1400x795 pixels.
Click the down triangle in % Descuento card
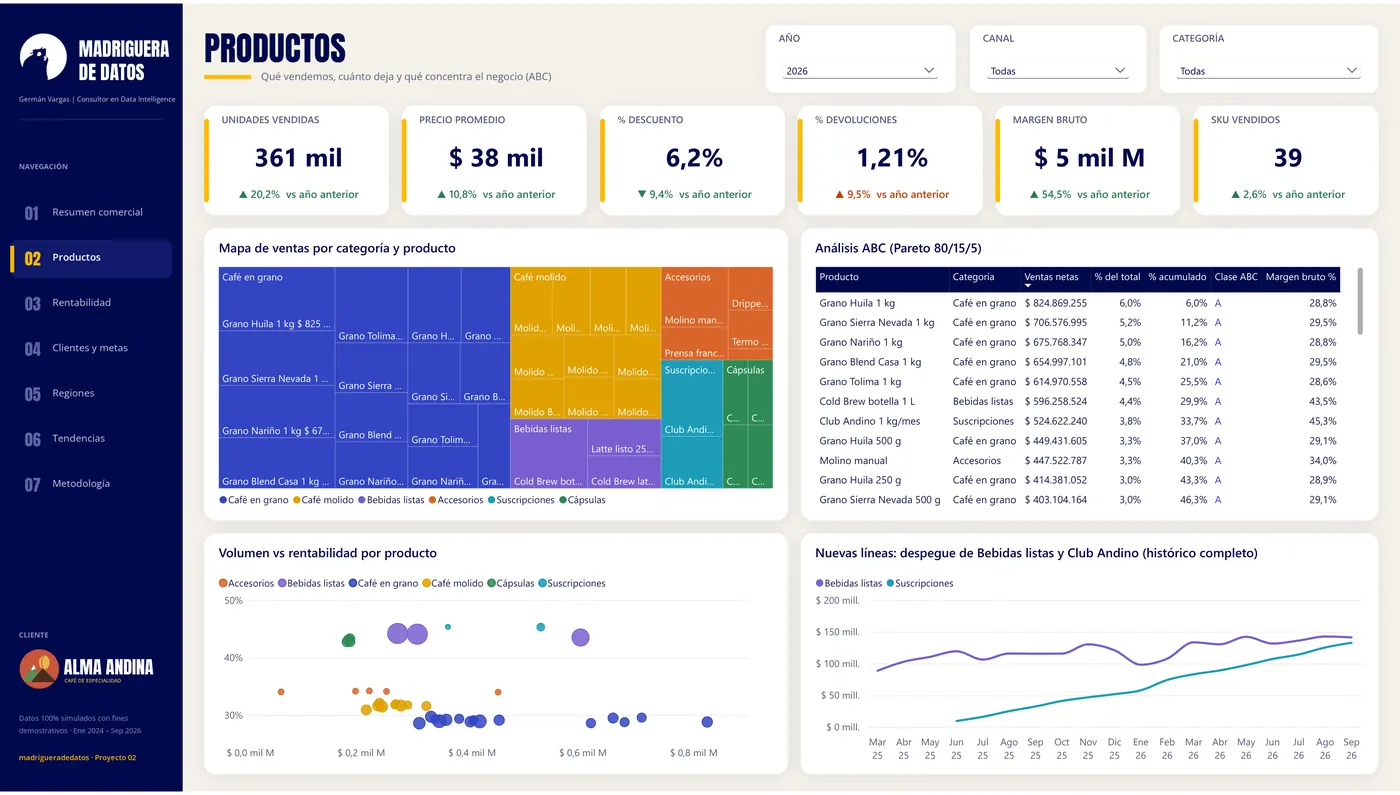click(641, 194)
